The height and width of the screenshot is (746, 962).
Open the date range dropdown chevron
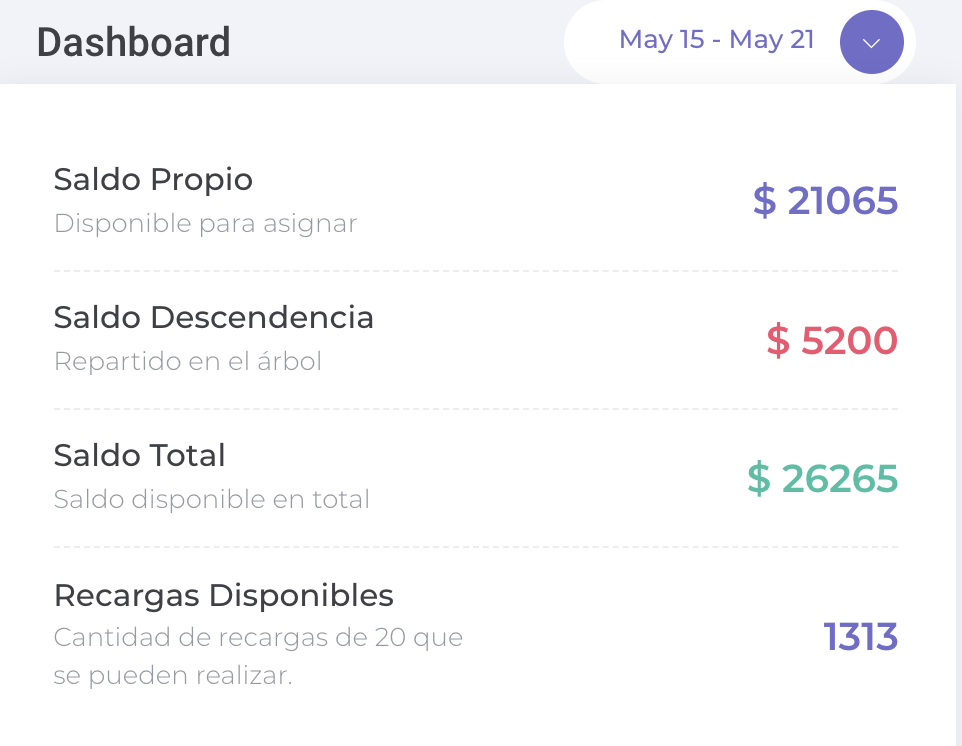(871, 42)
